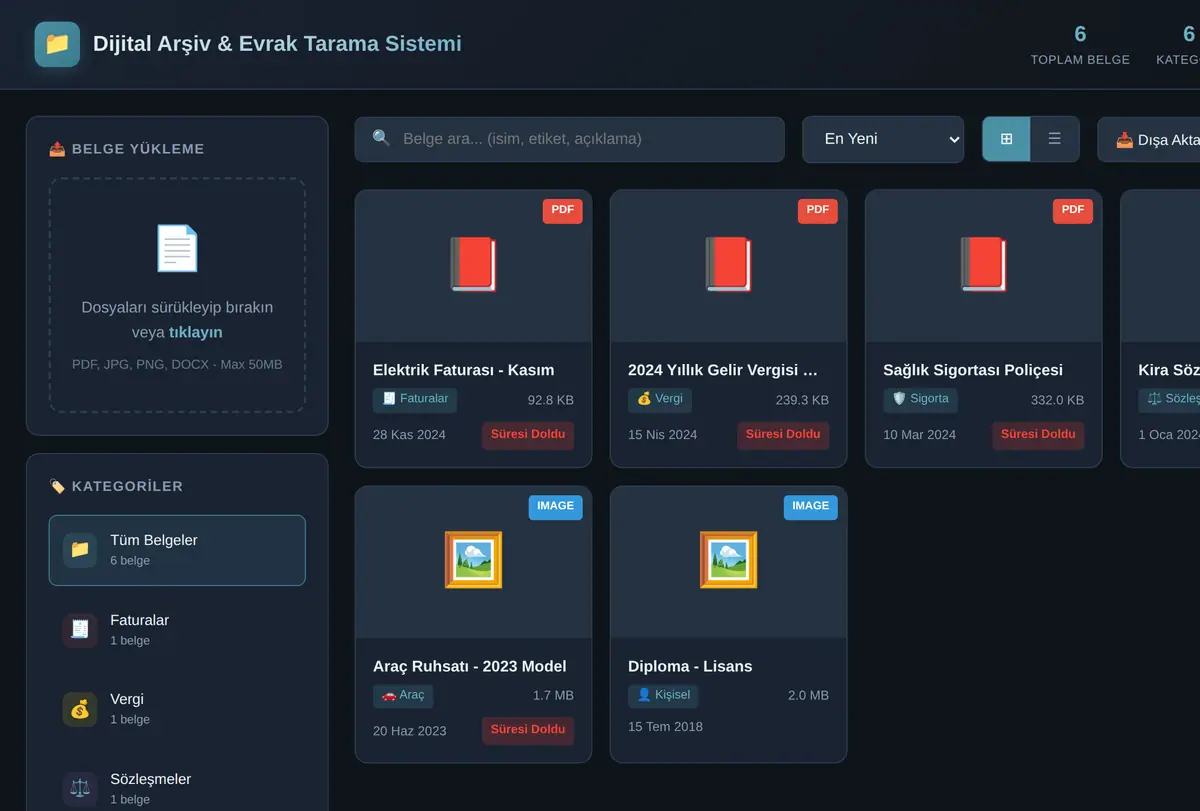This screenshot has height=811, width=1200.
Task: Click the tıklayın upload link
Action: (196, 332)
